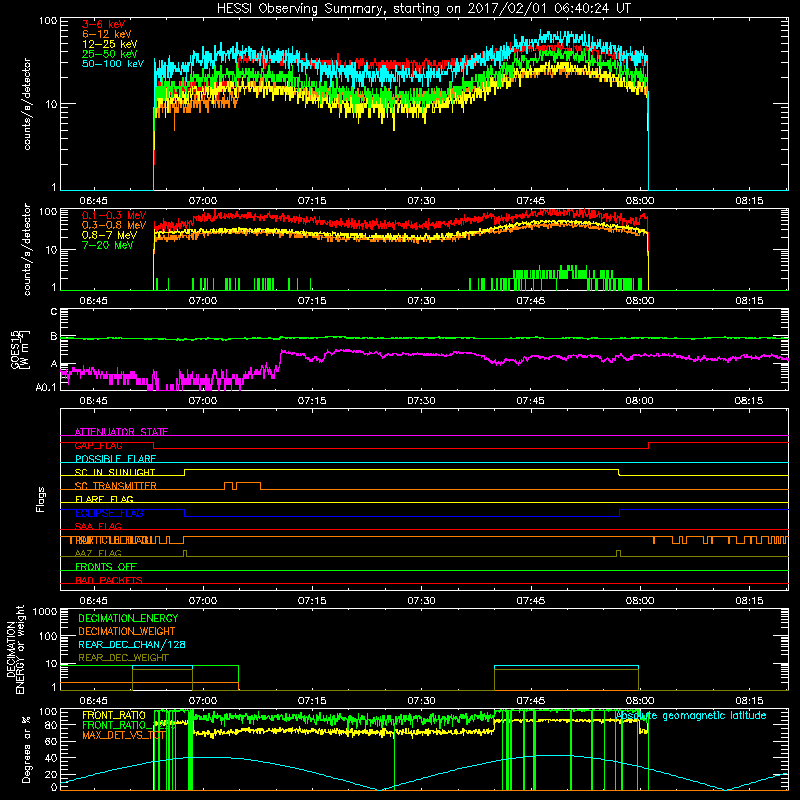The height and width of the screenshot is (800, 800).
Task: Click the DECIMATION_WEIGHT legend label
Action: point(127,631)
